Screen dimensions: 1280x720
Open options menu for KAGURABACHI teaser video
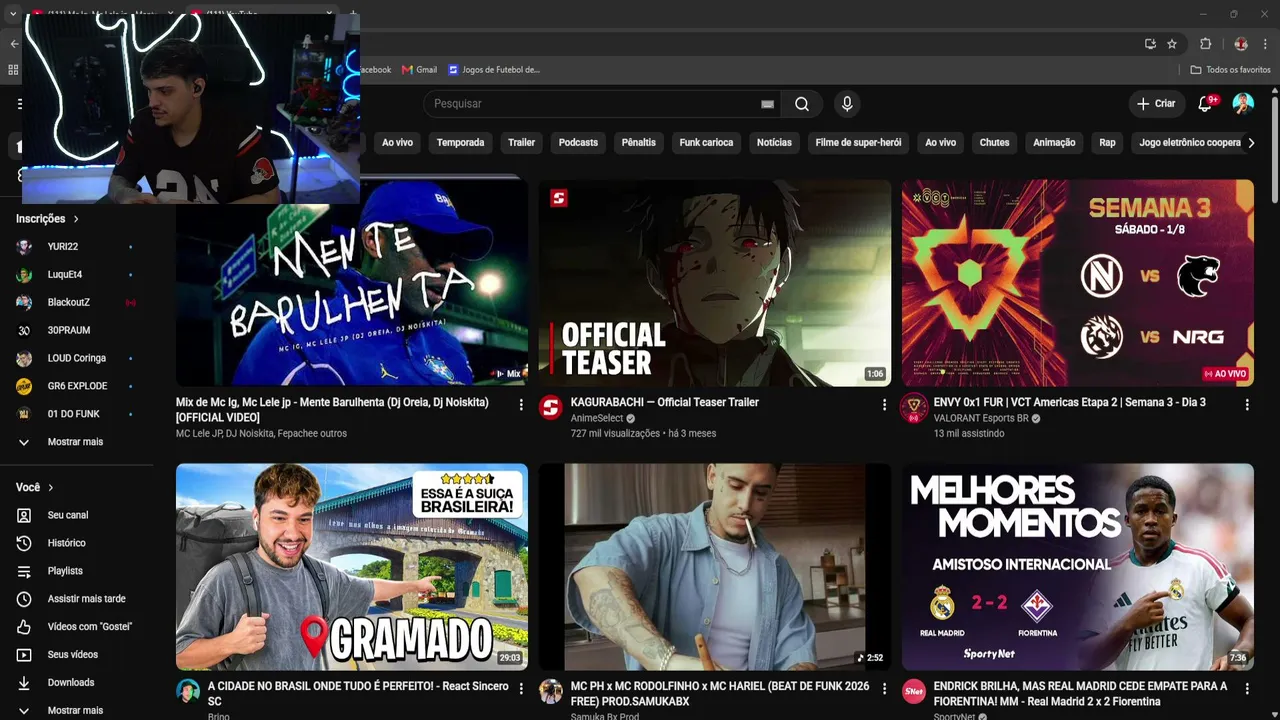884,405
